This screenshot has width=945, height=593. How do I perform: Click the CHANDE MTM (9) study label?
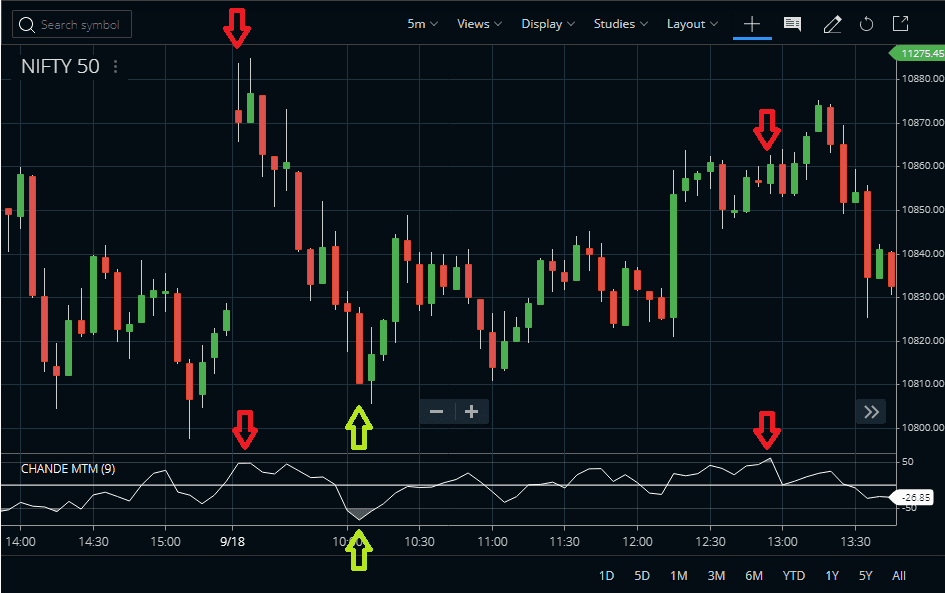(x=68, y=468)
